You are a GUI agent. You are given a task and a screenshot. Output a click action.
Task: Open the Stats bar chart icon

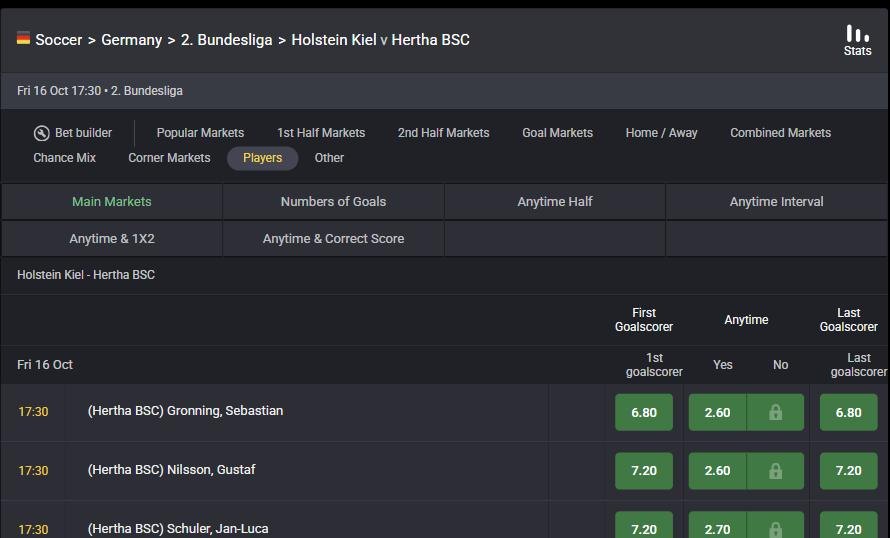click(857, 33)
